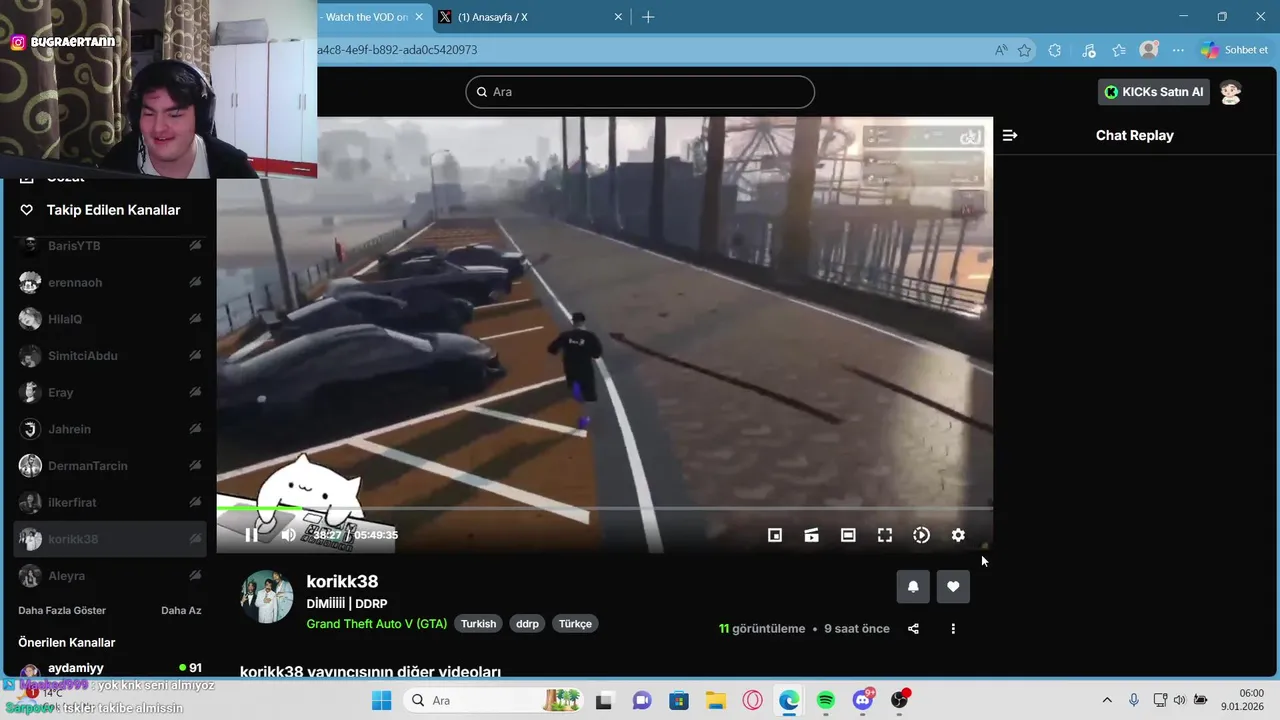Screen dimensions: 1280x720
Task: Click the taskbar search box
Action: click(x=493, y=700)
